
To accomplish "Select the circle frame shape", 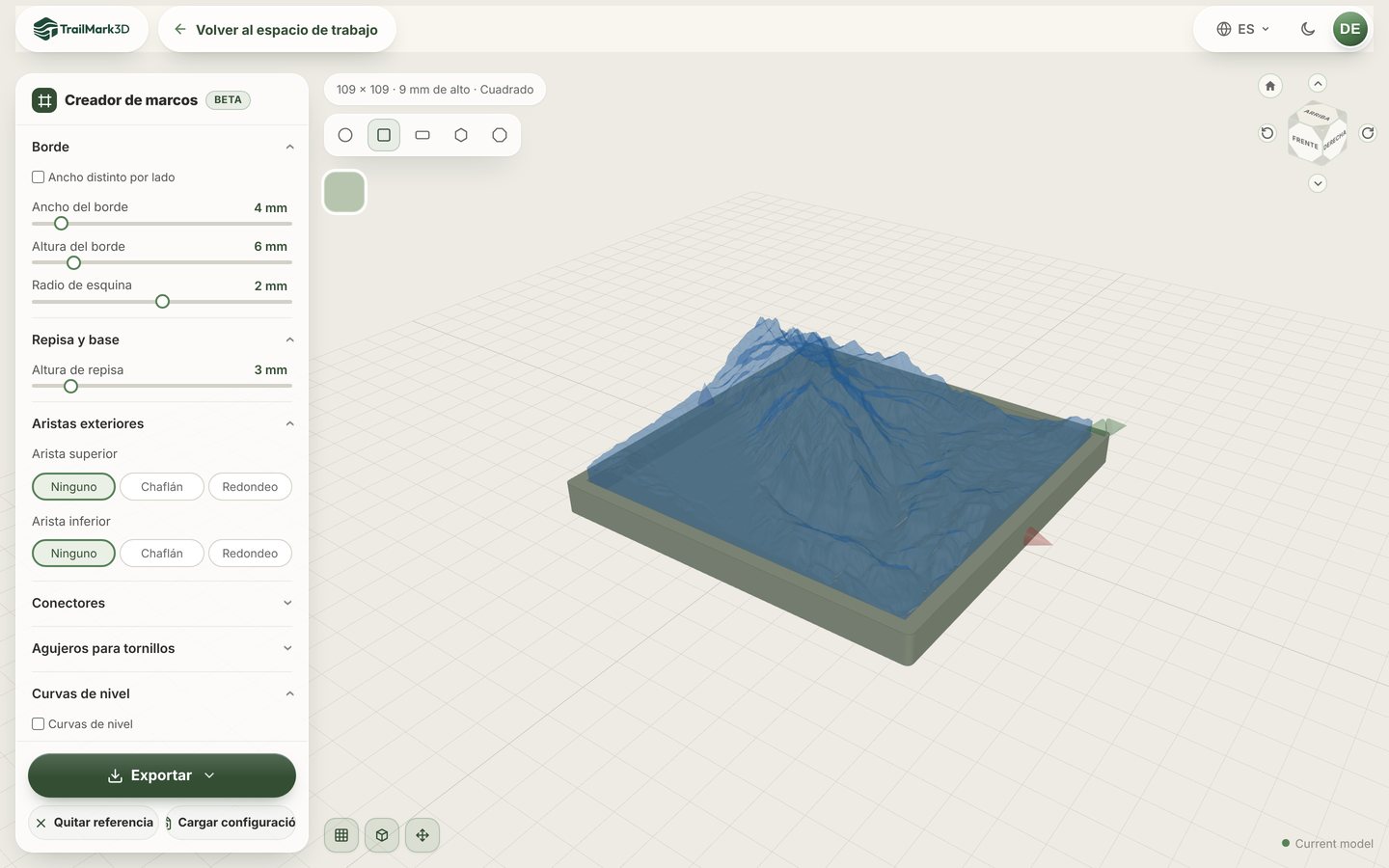I will (x=345, y=135).
